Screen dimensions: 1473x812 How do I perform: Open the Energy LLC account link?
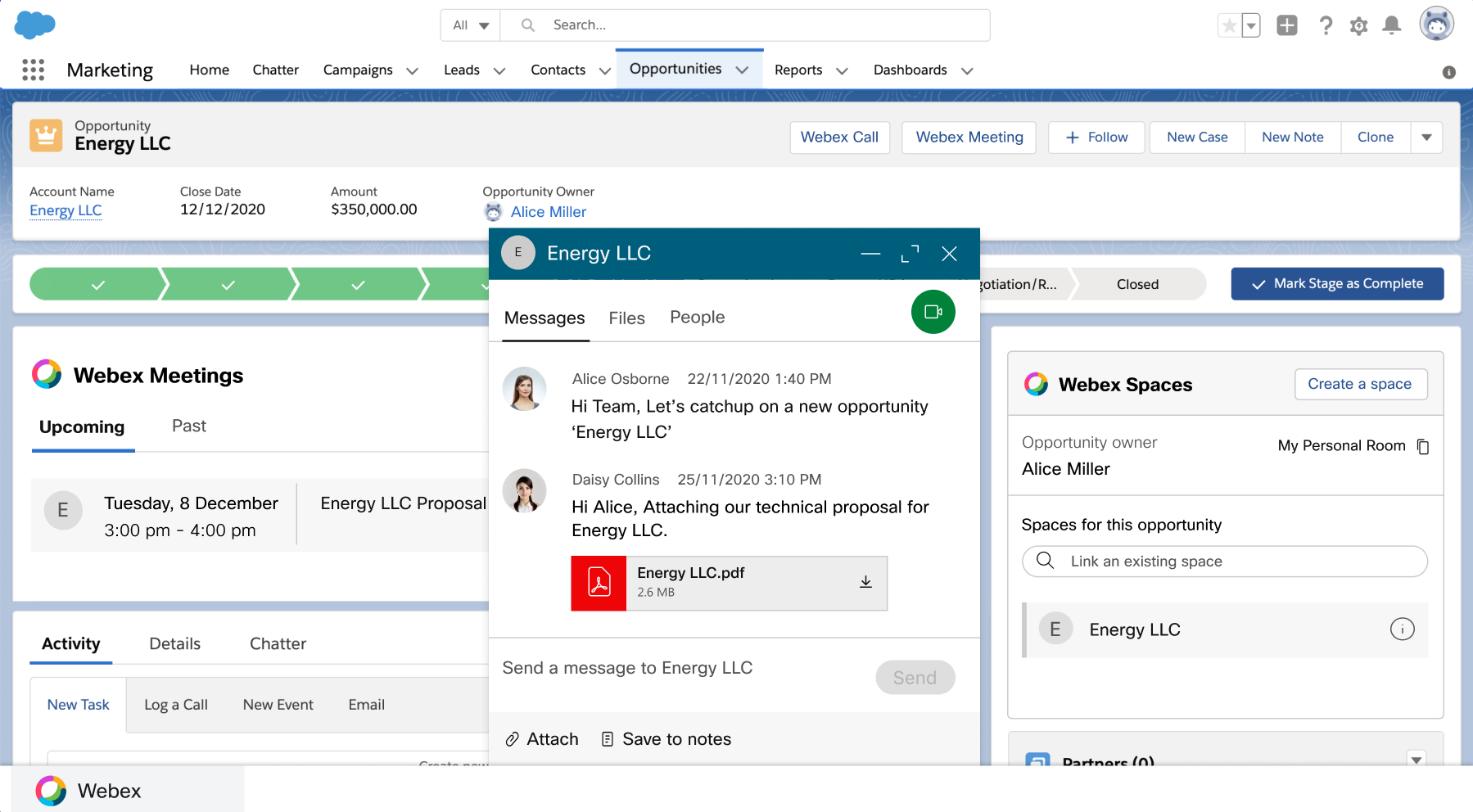coord(66,210)
